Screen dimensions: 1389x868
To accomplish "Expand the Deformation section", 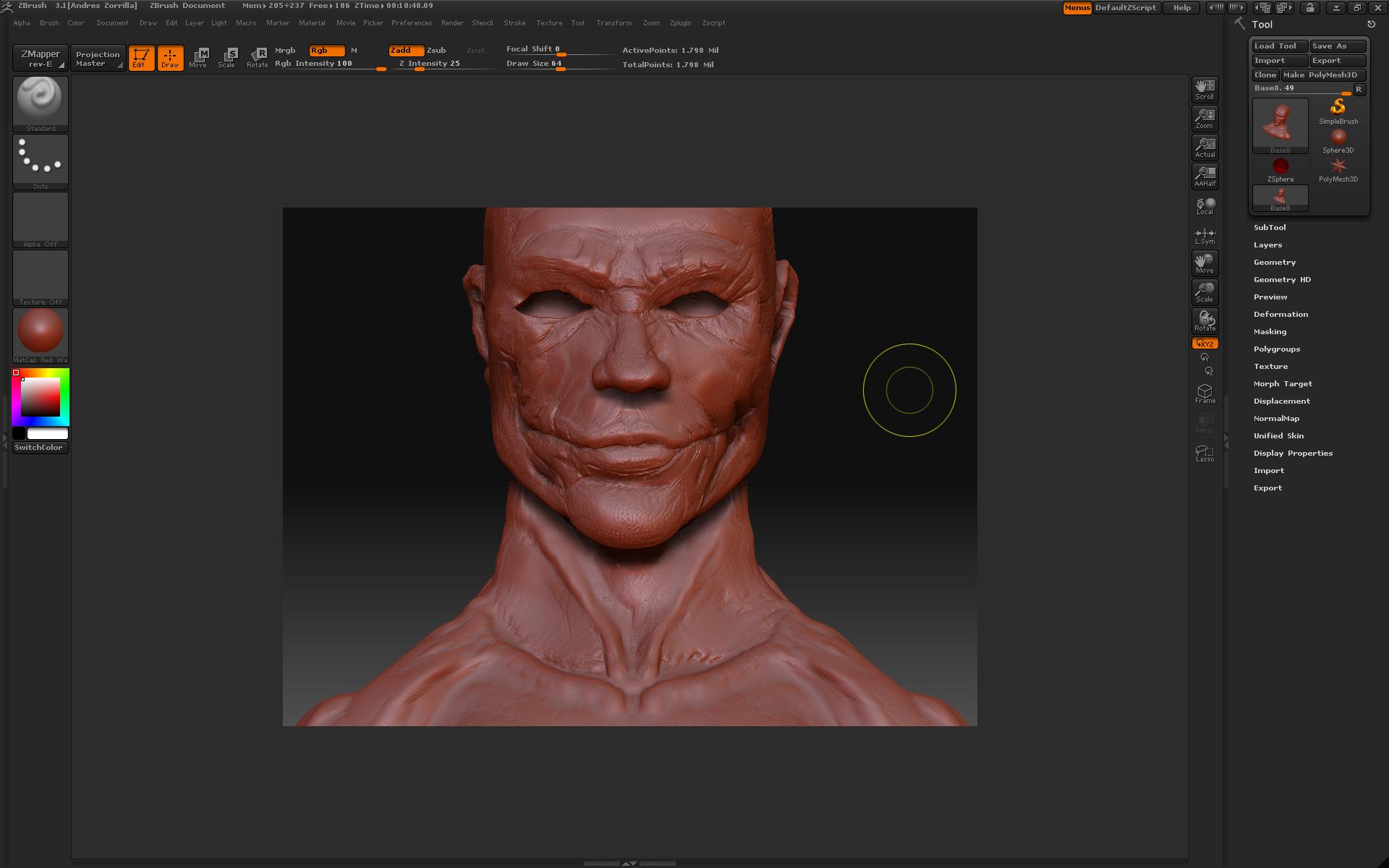I will click(1280, 314).
